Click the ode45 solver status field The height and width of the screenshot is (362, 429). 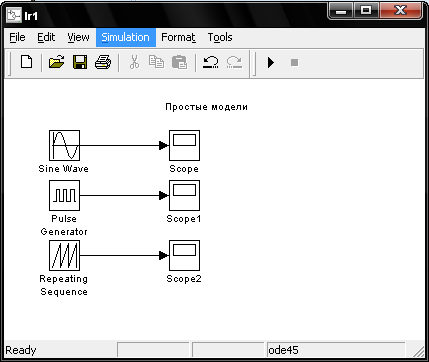(336, 350)
